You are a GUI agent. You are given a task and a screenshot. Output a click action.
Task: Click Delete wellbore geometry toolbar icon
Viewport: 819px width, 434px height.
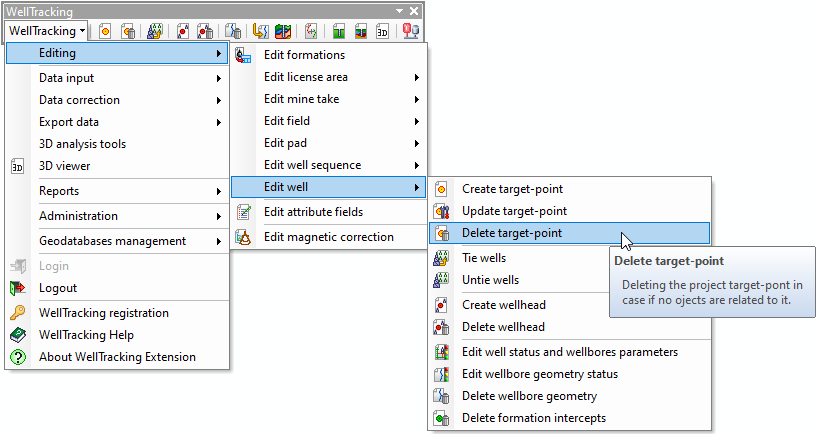(x=233, y=31)
